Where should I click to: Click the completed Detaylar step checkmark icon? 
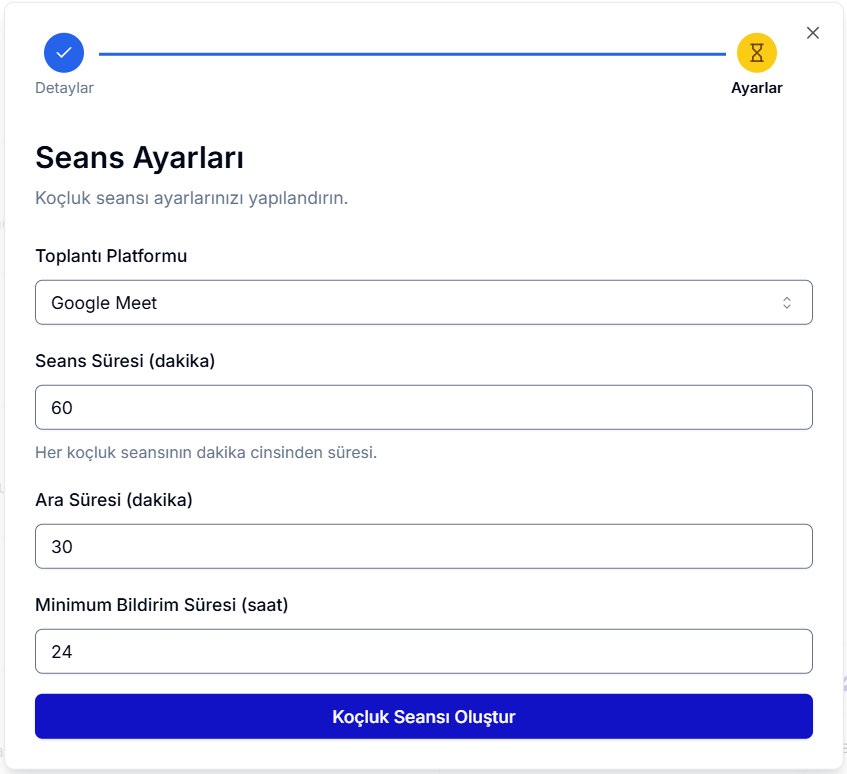coord(64,52)
